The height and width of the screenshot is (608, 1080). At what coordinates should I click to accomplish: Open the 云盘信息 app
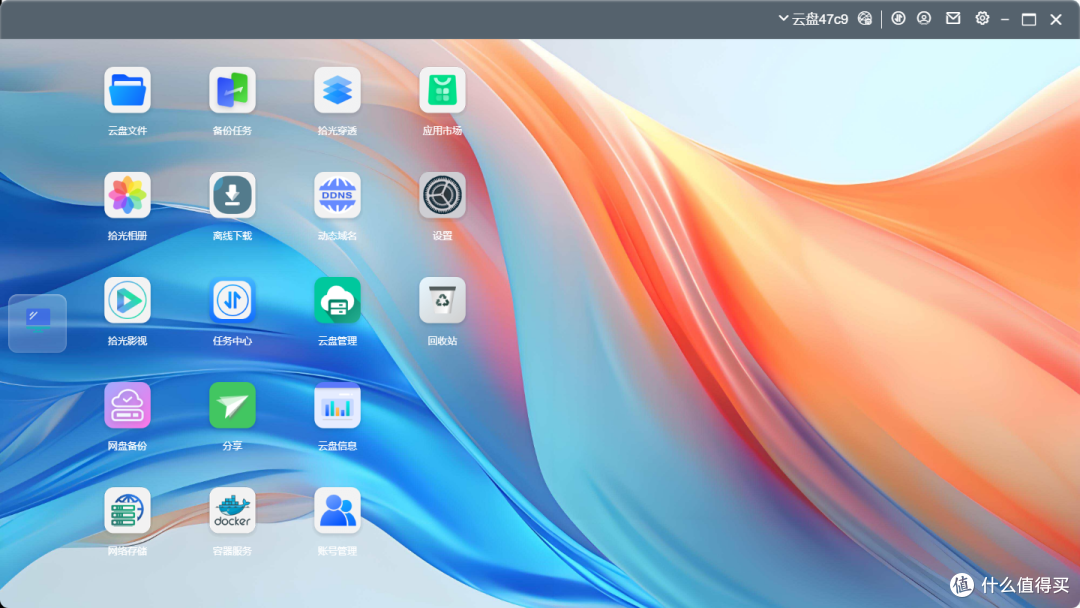coord(337,406)
